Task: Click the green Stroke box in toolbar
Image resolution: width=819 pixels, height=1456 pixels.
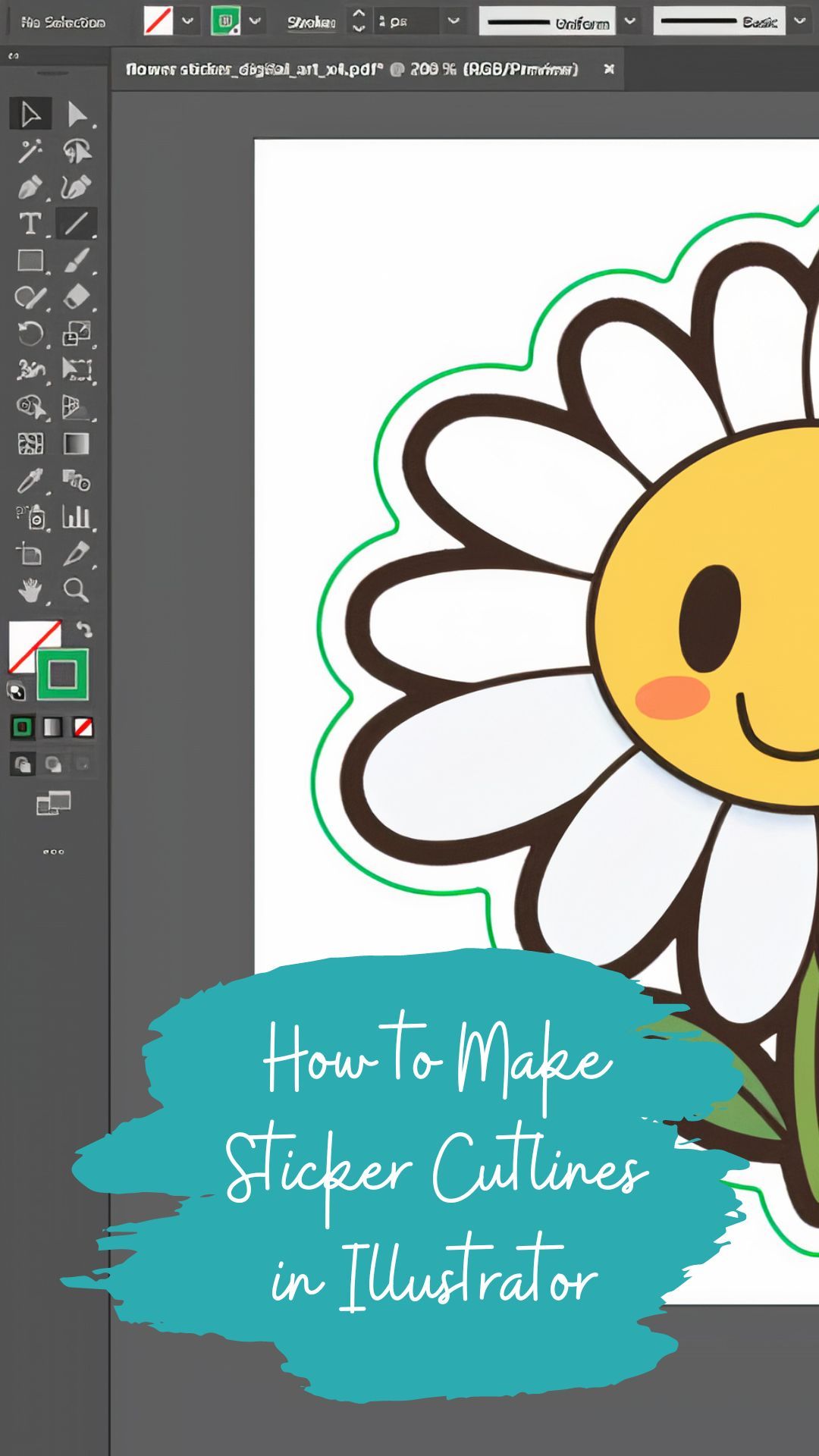Action: coord(63,674)
